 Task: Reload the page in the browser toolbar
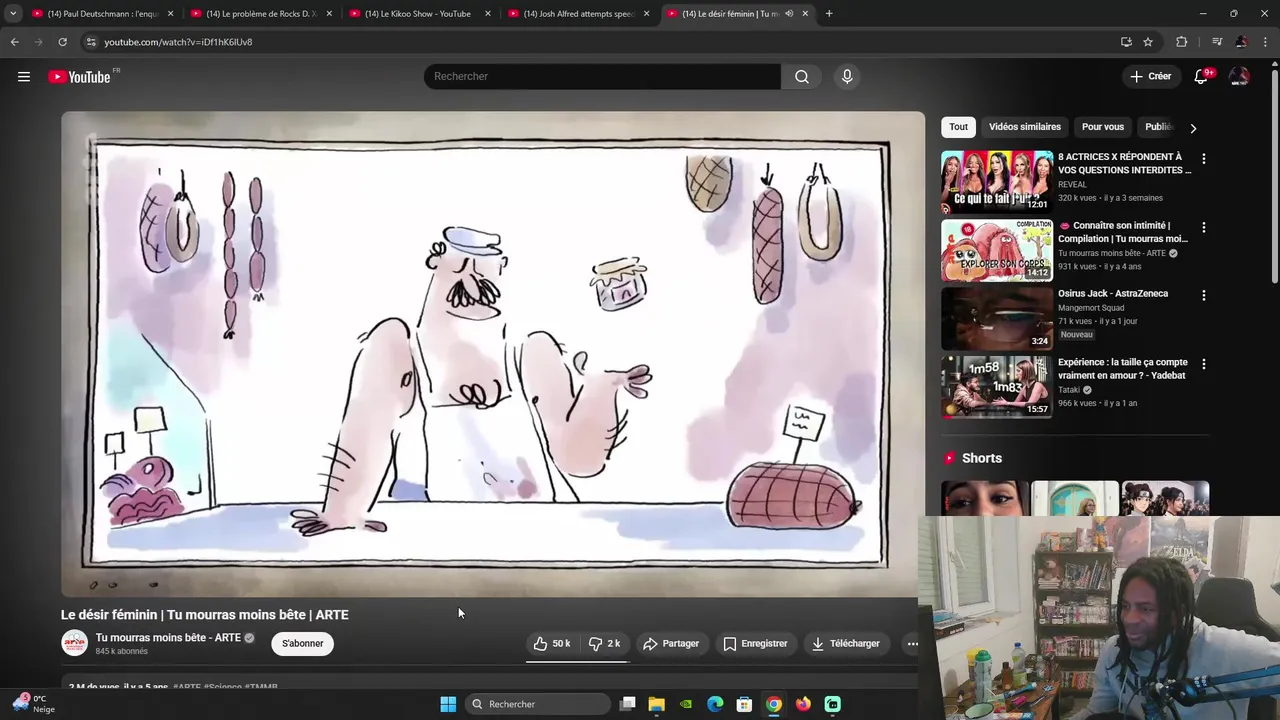point(62,42)
